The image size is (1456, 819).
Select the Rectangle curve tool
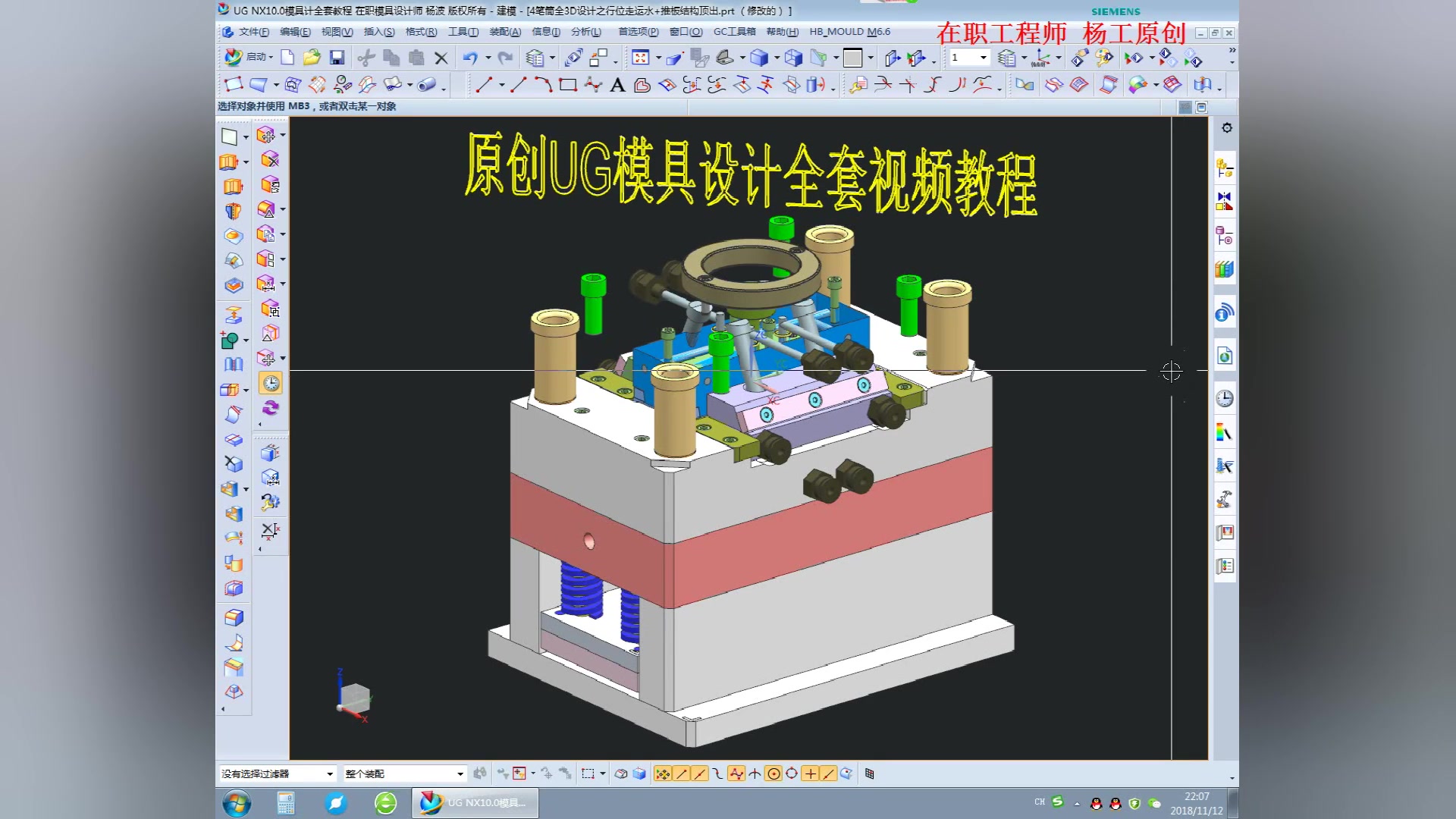click(x=568, y=84)
